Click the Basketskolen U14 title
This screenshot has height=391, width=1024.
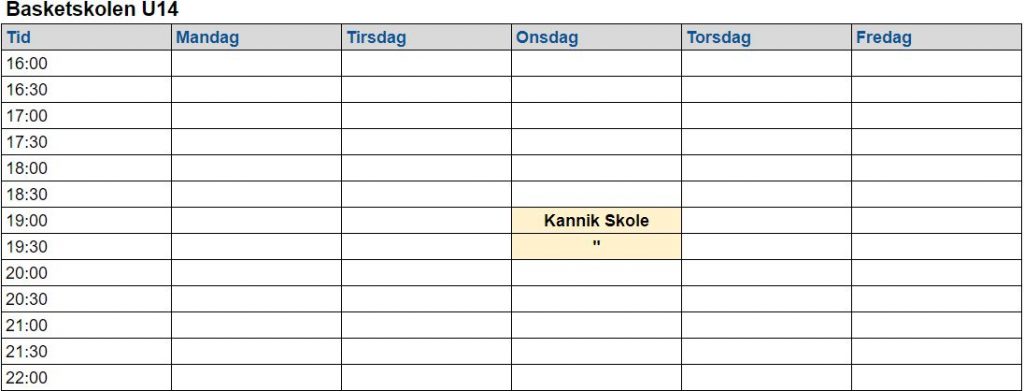pyautogui.click(x=92, y=10)
